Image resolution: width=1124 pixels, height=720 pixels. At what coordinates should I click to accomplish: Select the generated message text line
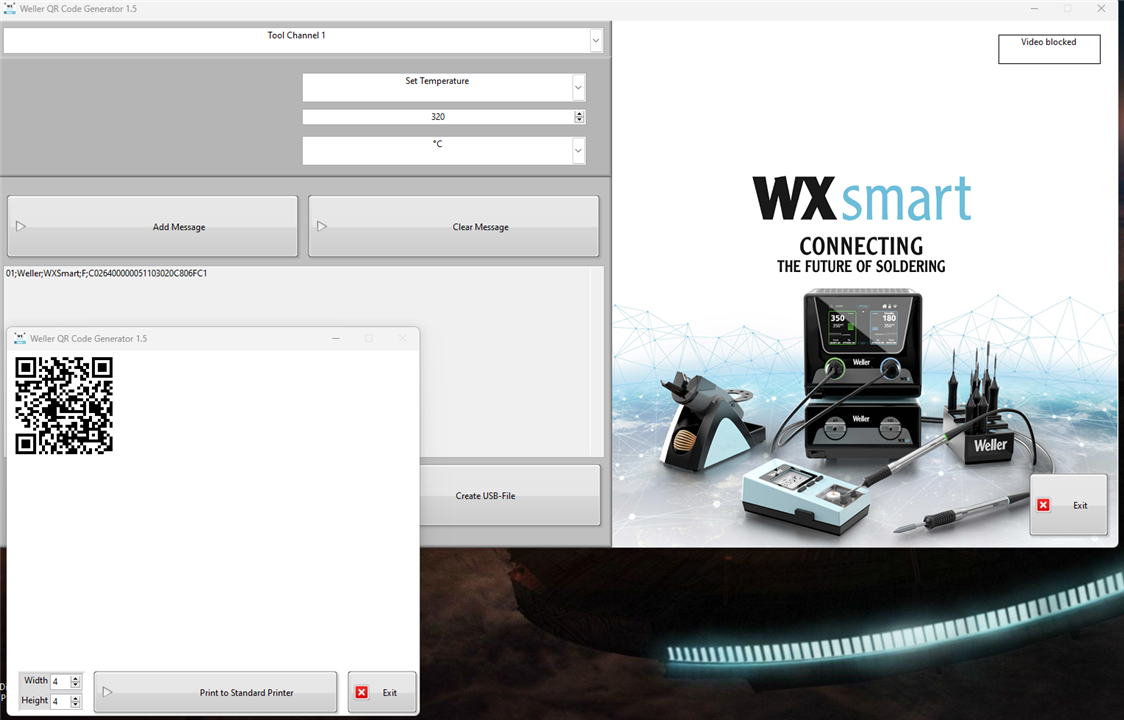(107, 273)
